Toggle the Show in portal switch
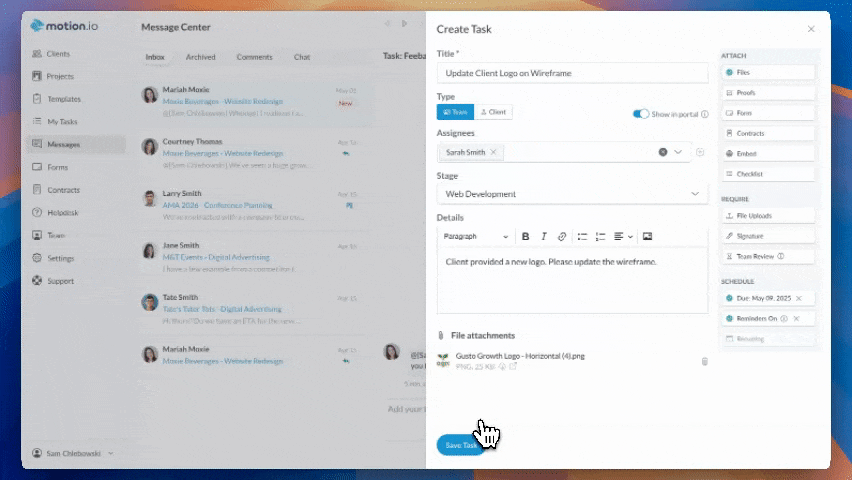 641,114
